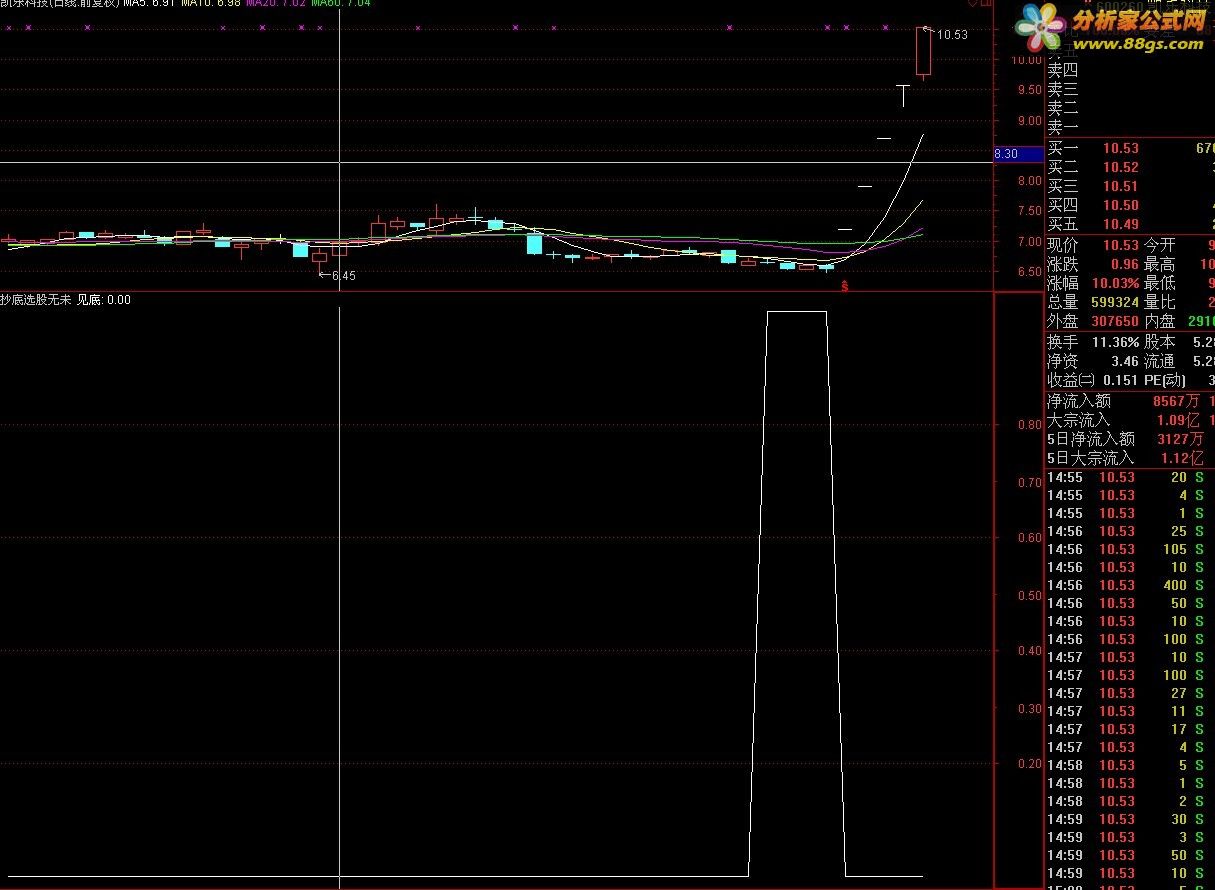Click the 卖四 ask row label
The height and width of the screenshot is (890, 1215).
point(1063,70)
